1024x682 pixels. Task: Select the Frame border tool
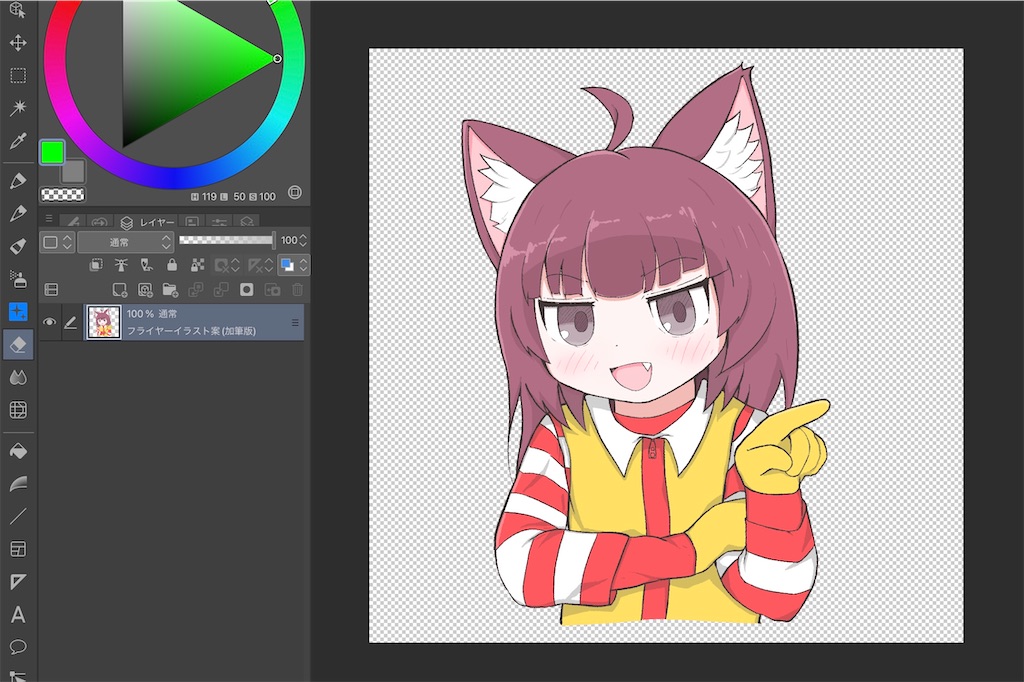click(18, 549)
